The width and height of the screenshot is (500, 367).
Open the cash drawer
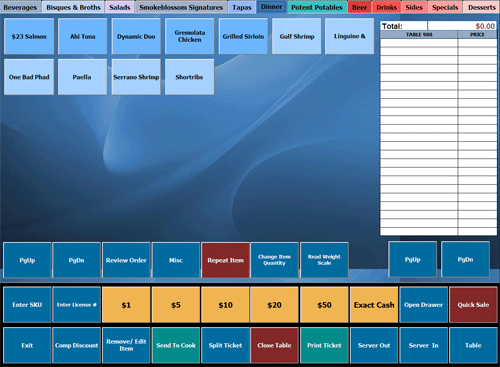(424, 305)
